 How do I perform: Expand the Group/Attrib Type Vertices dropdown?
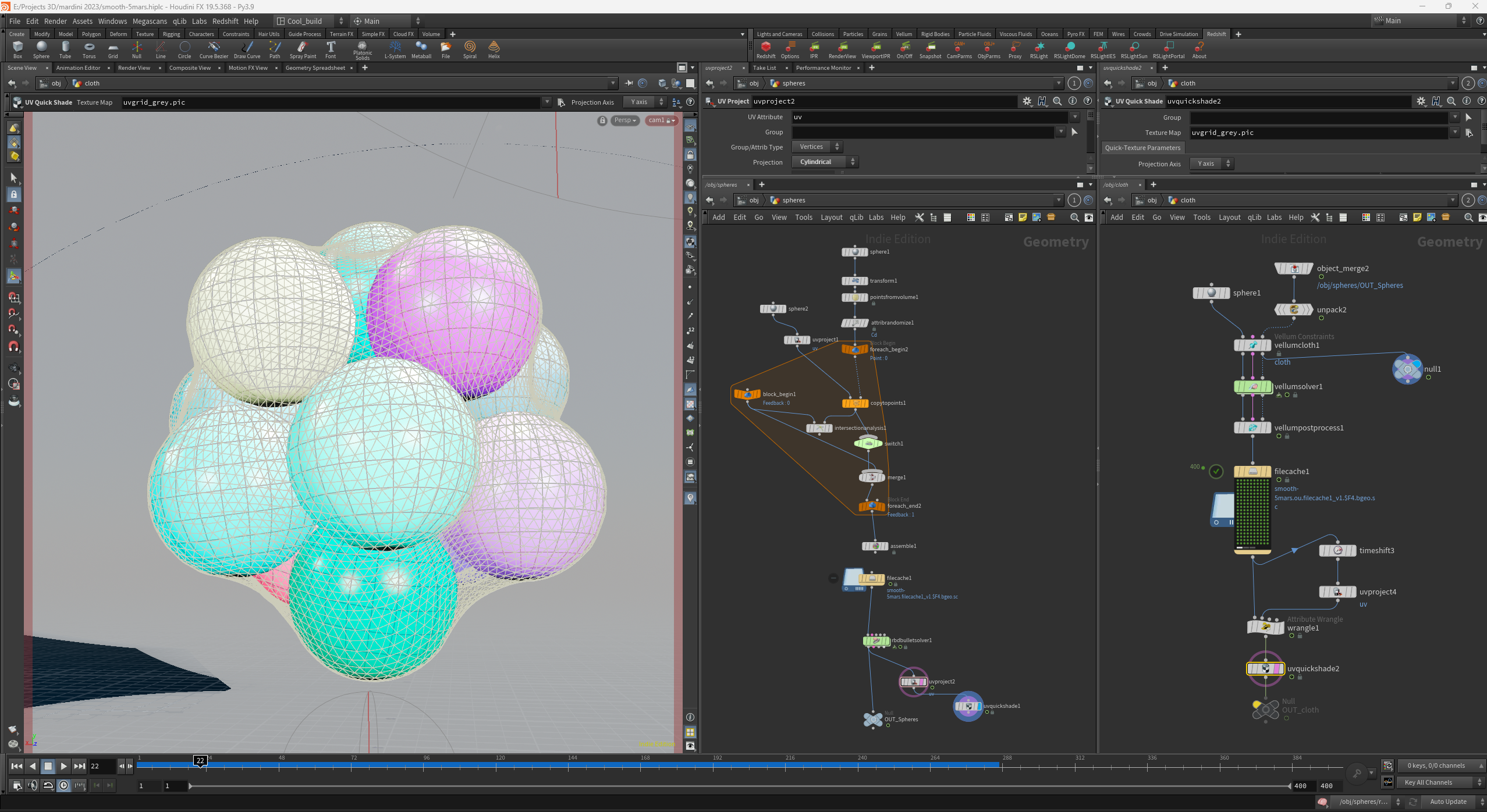click(817, 147)
